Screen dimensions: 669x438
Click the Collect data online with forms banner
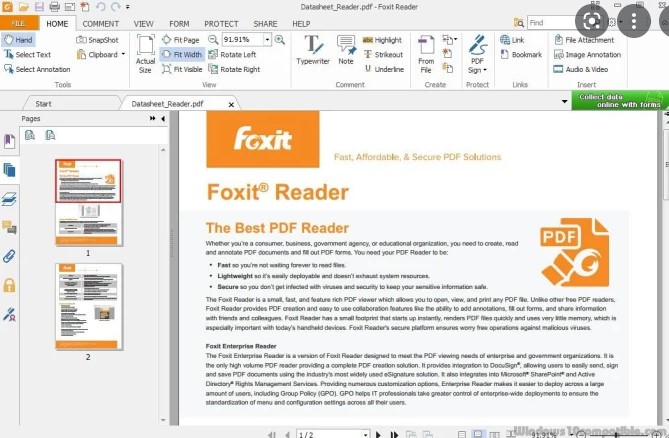click(x=620, y=101)
